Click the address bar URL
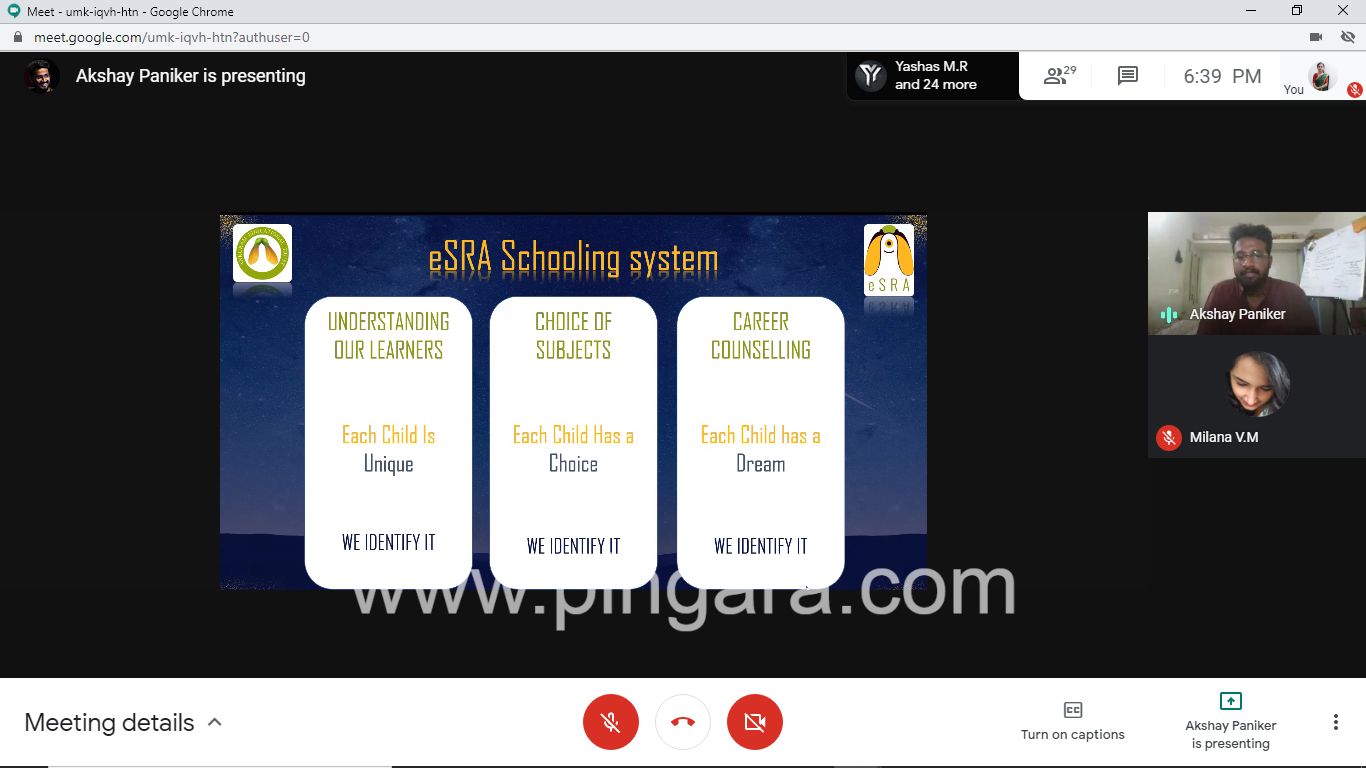This screenshot has height=768, width=1366. click(x=171, y=37)
